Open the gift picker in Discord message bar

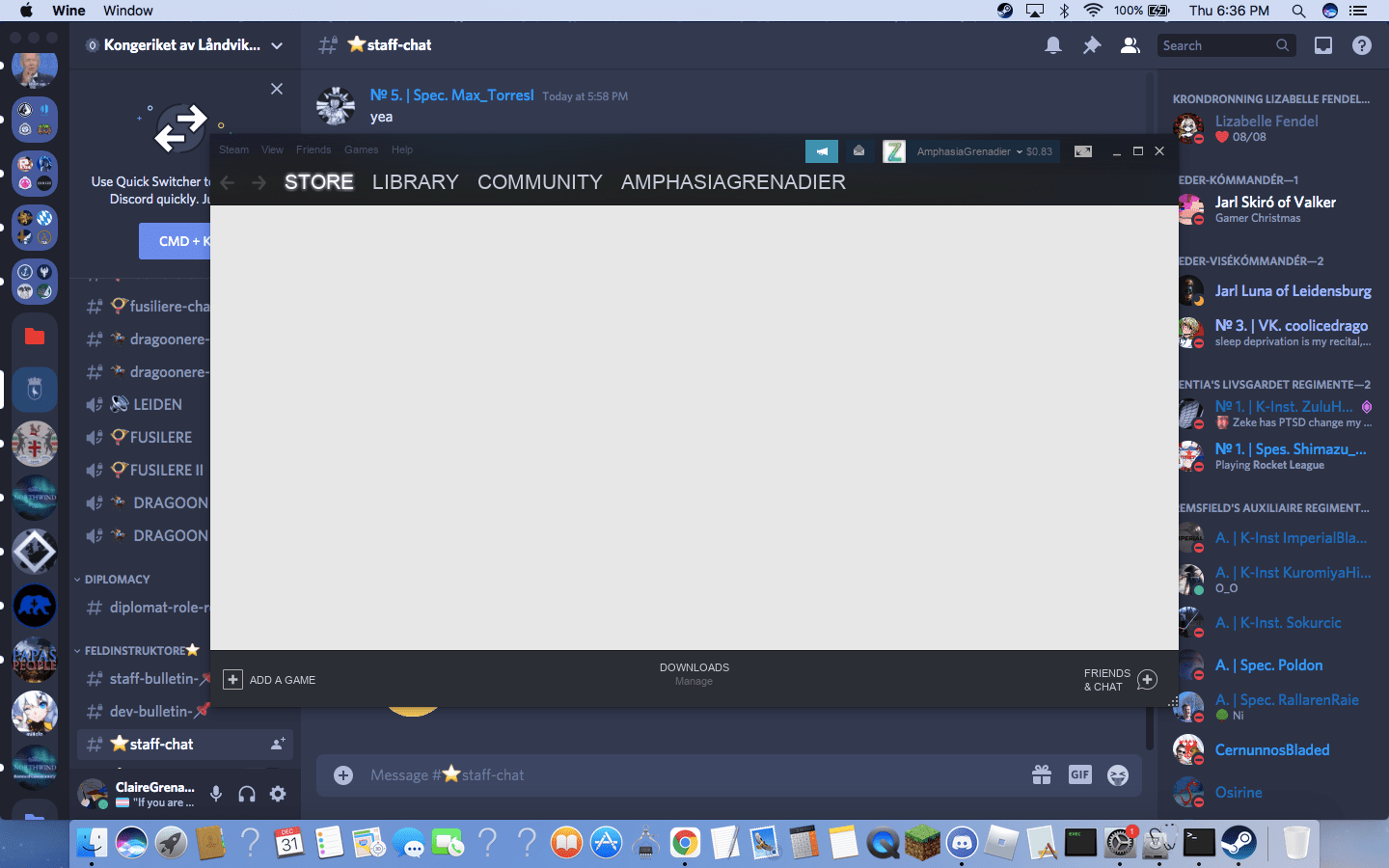click(x=1042, y=774)
